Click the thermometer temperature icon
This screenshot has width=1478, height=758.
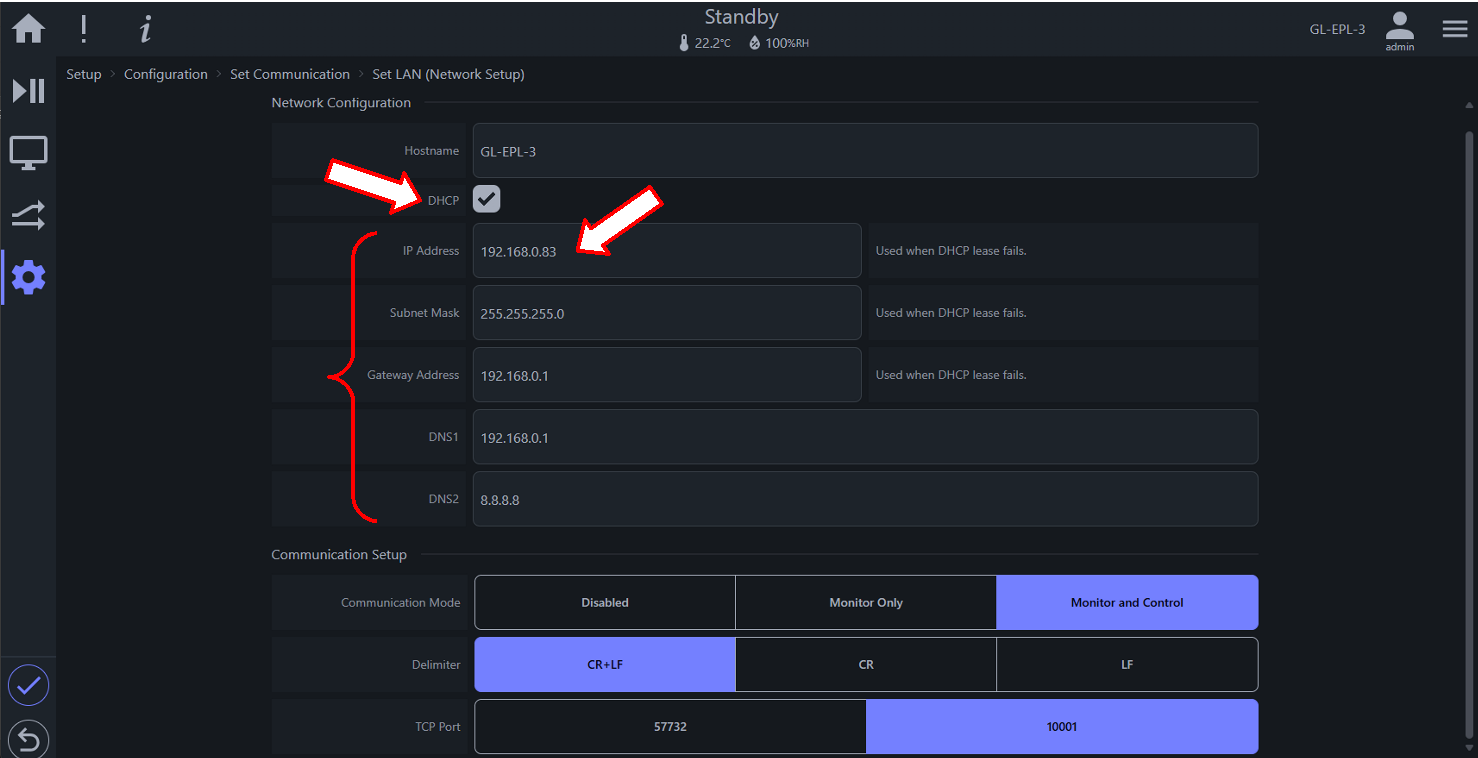[684, 43]
